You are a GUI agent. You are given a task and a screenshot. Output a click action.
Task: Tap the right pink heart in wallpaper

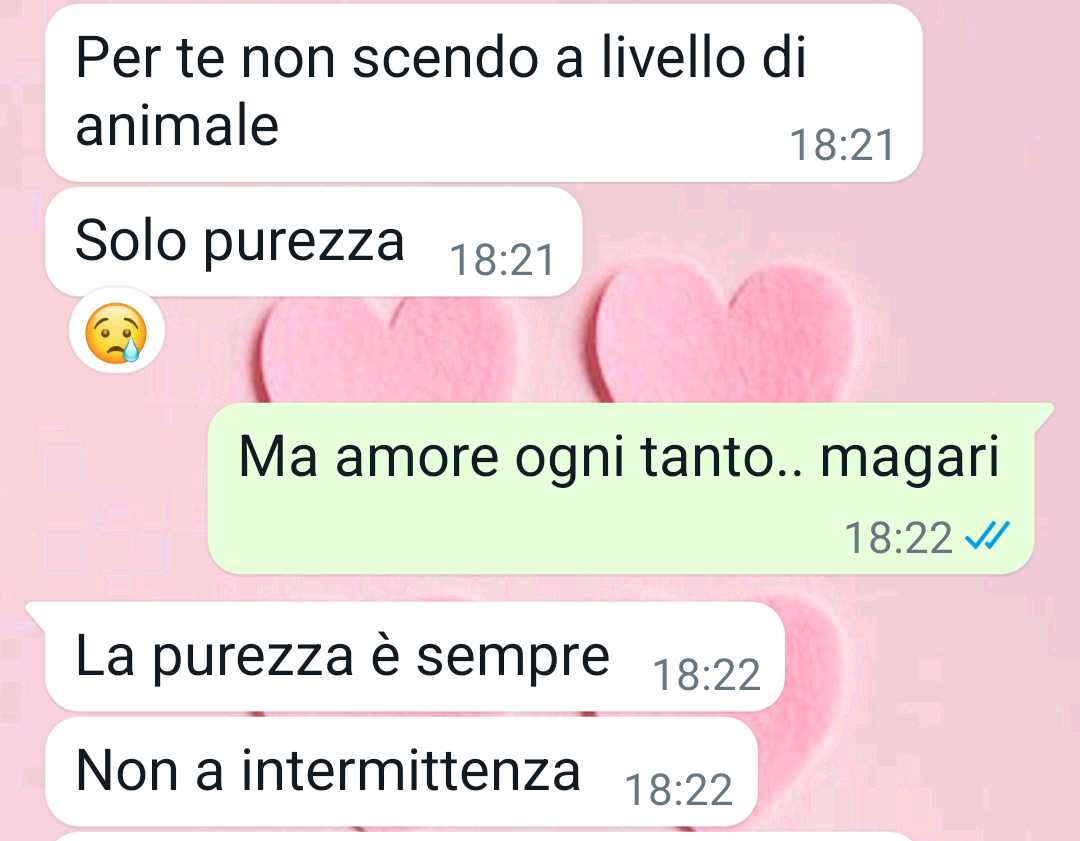pos(723,331)
